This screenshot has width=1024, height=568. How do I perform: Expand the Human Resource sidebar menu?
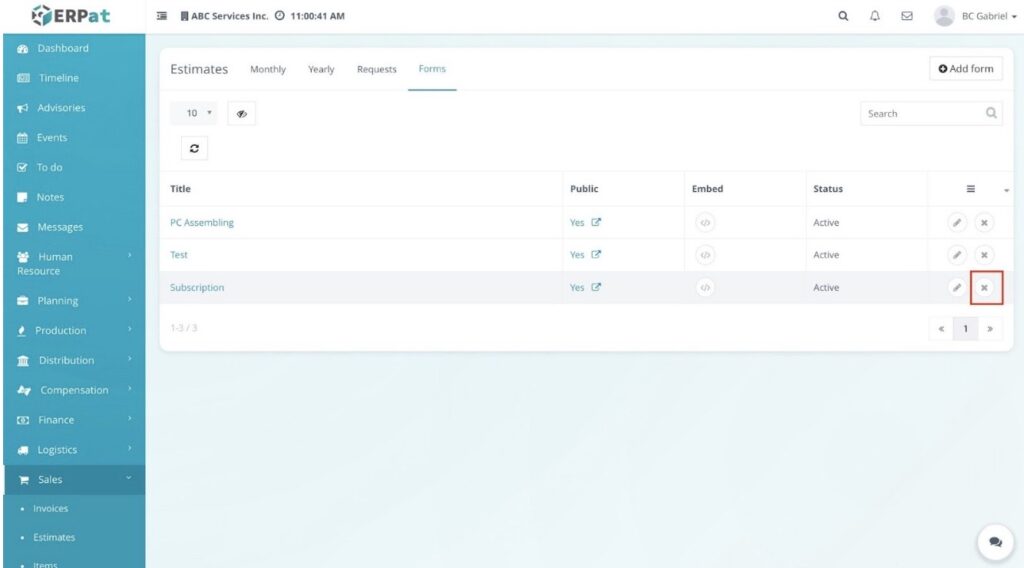[72, 263]
